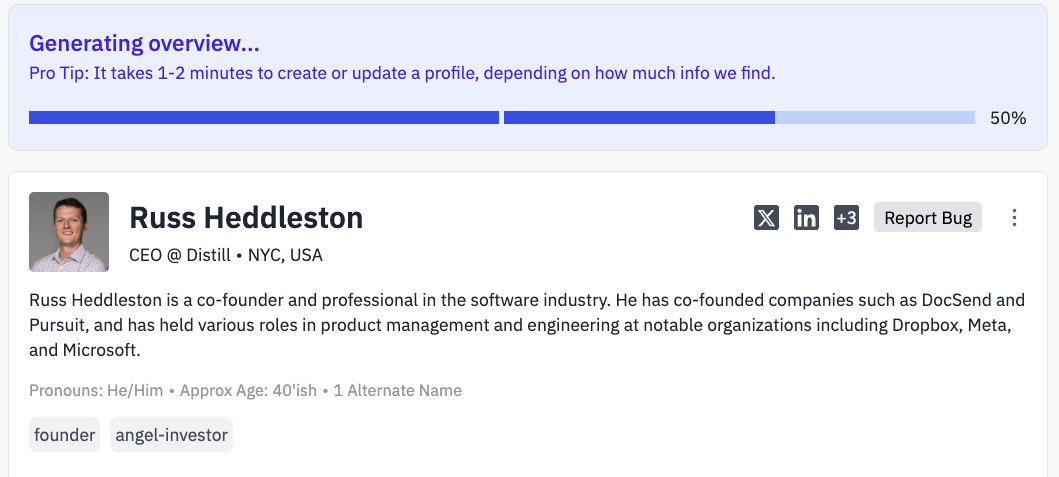Click the CEO @ Distill job title
This screenshot has height=477, width=1059.
point(180,255)
